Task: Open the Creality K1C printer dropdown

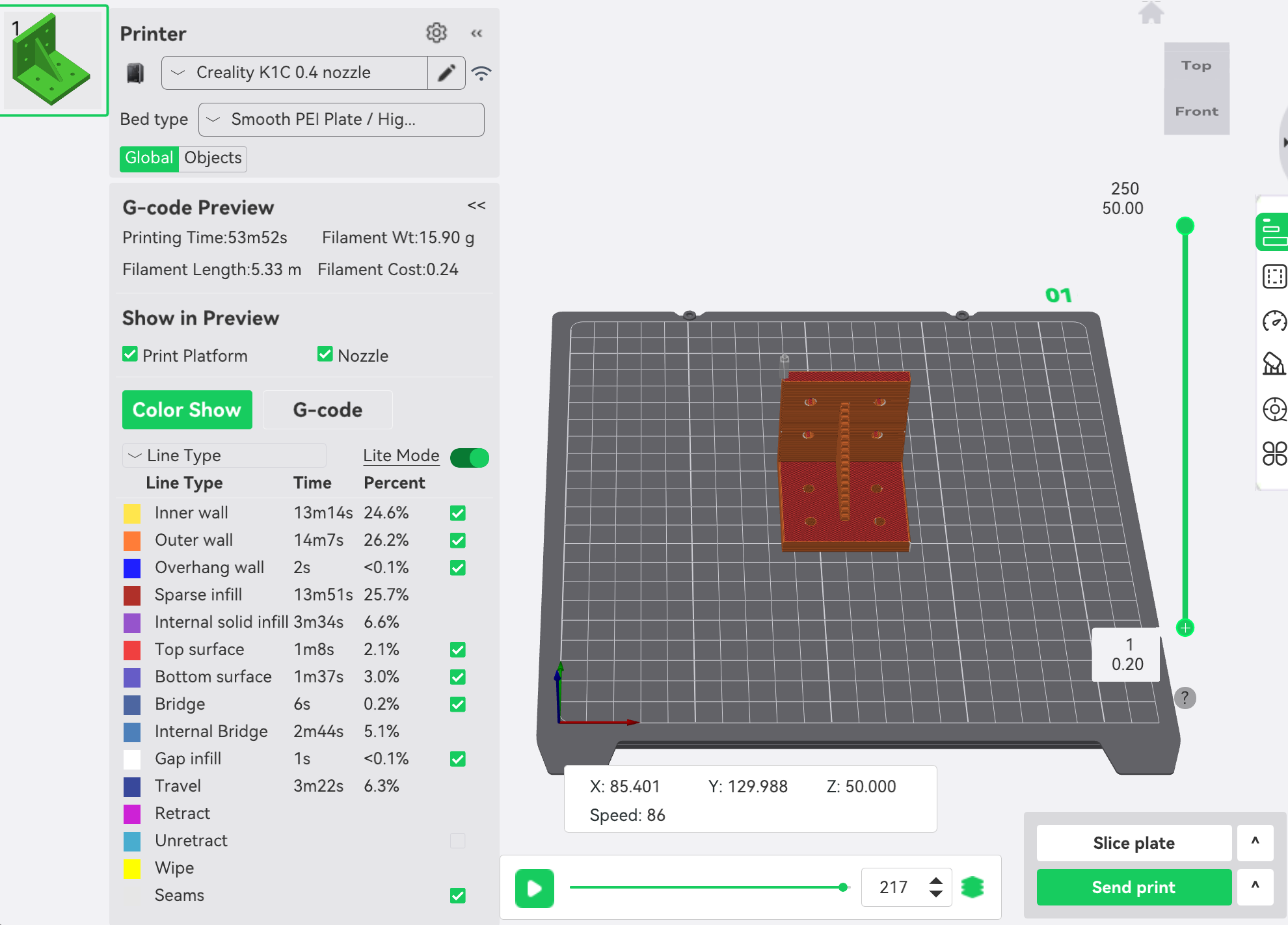Action: [x=294, y=73]
